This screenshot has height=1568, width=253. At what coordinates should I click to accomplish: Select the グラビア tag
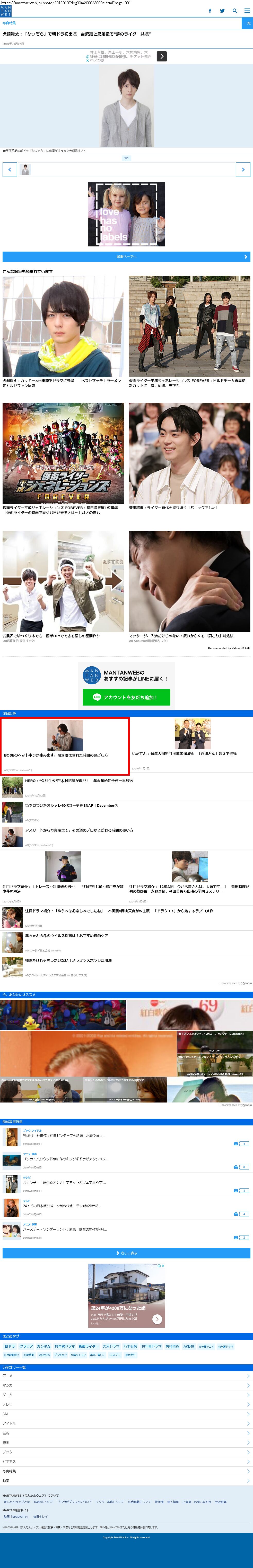click(26, 1346)
